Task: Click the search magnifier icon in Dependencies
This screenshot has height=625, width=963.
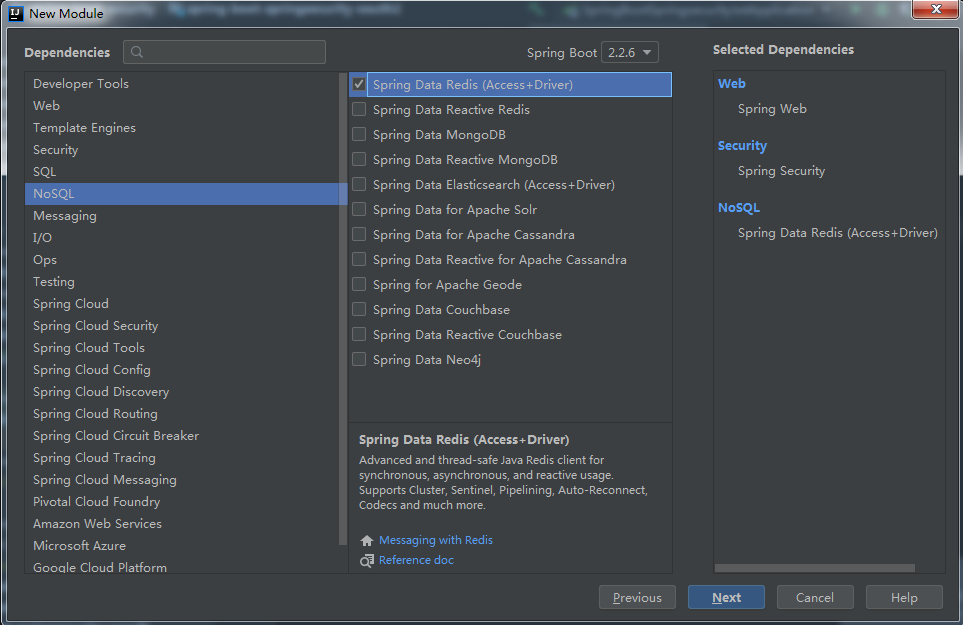Action: point(137,52)
